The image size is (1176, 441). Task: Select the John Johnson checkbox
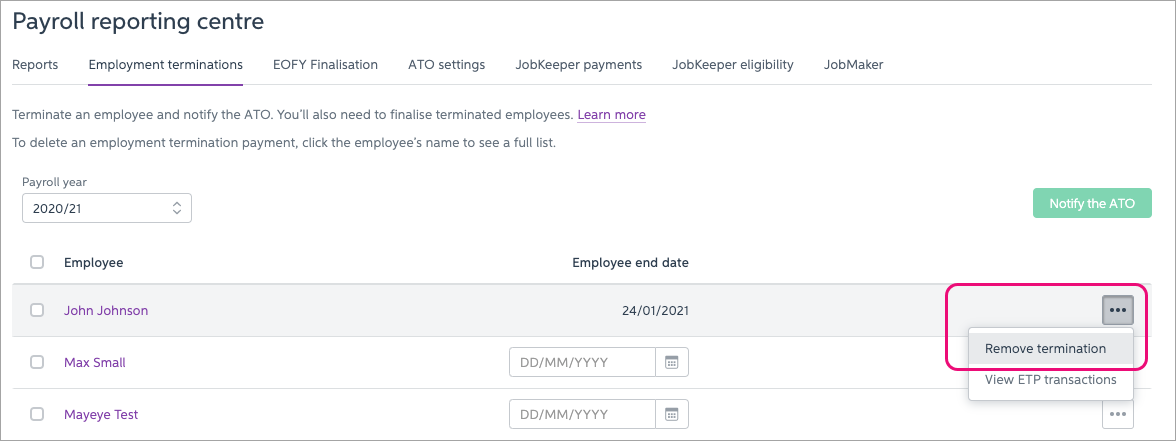[x=37, y=310]
